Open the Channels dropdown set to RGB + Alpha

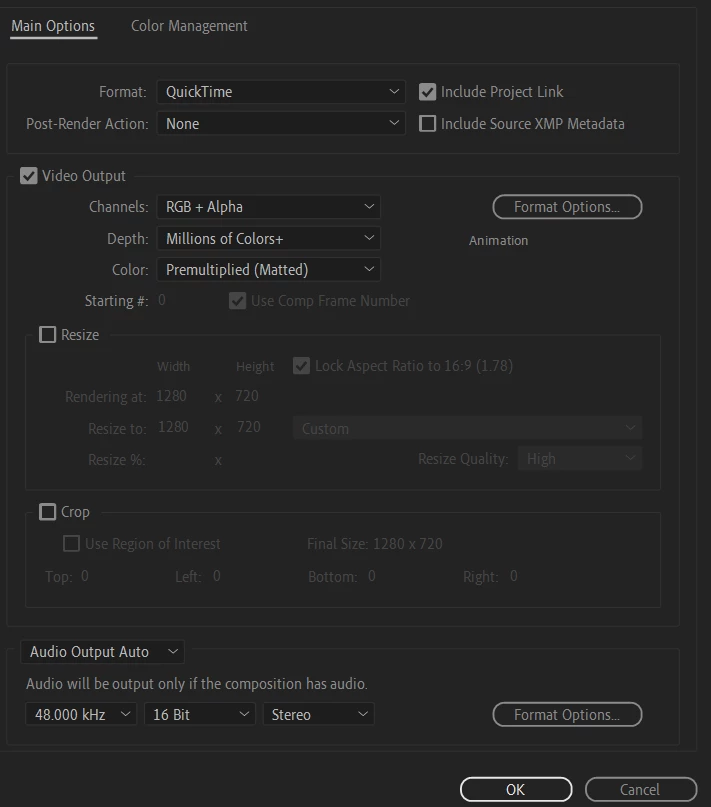(268, 207)
